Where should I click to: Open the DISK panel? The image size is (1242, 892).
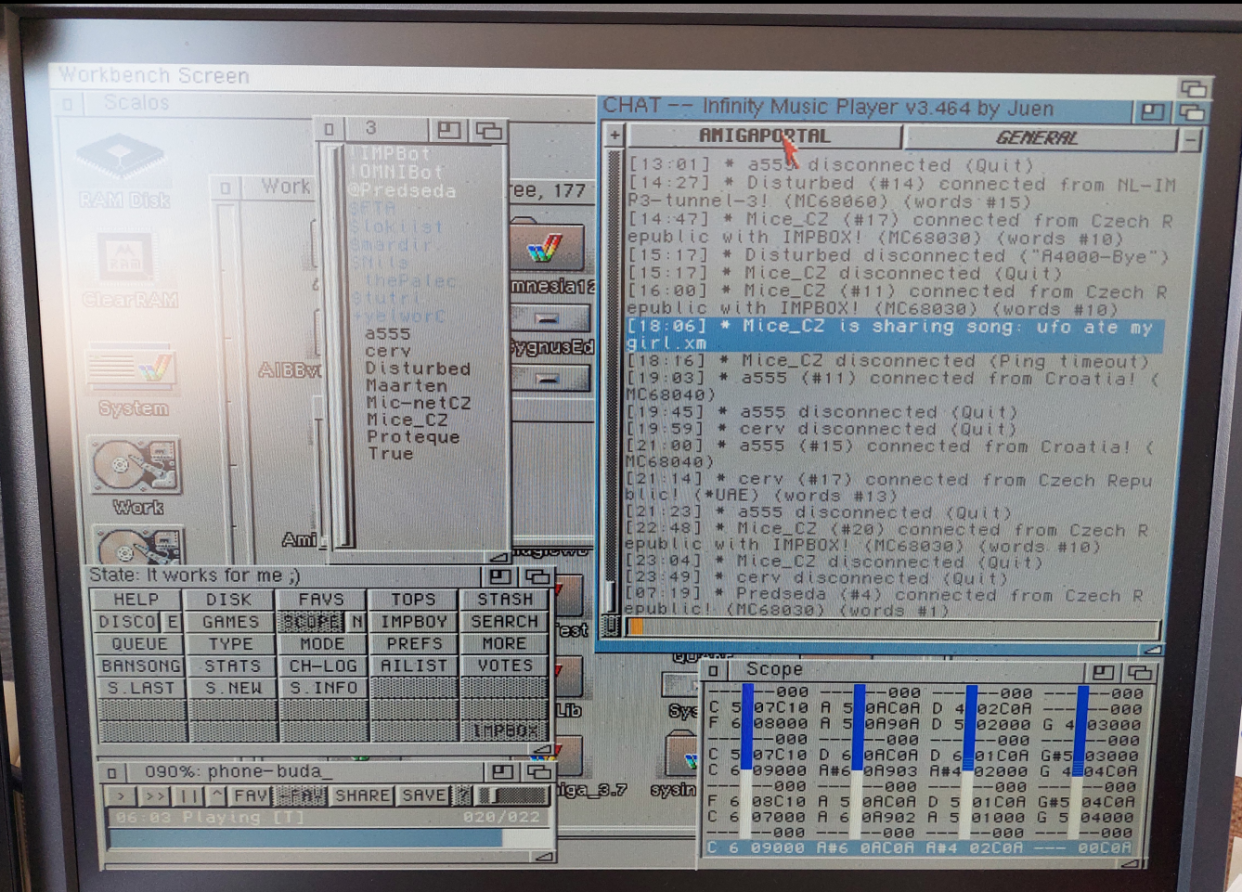pos(229,599)
